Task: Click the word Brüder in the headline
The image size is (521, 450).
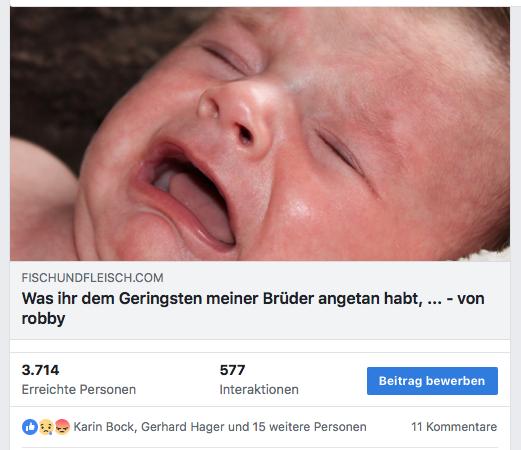Action: pos(288,298)
